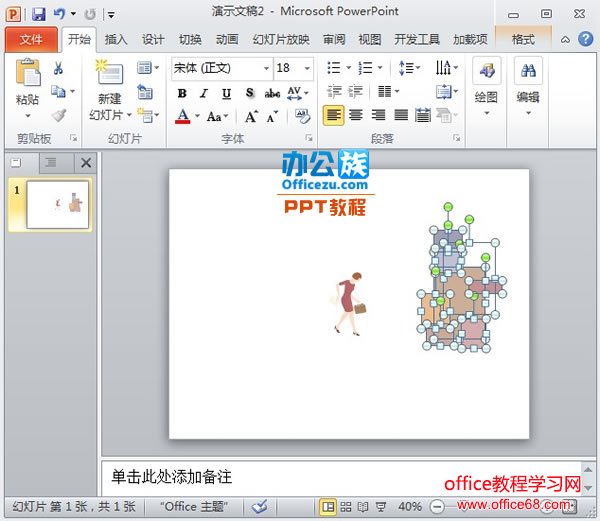Image resolution: width=600 pixels, height=521 pixels.
Task: Open Change Case Aa dropdown
Action: 217,116
